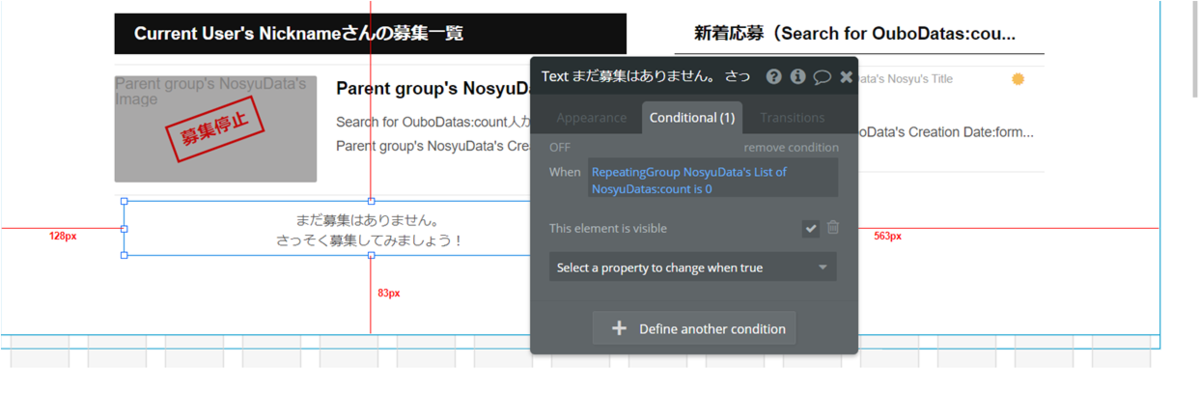Click the OFF condition status label
This screenshot has height=394, width=1200.
click(560, 147)
